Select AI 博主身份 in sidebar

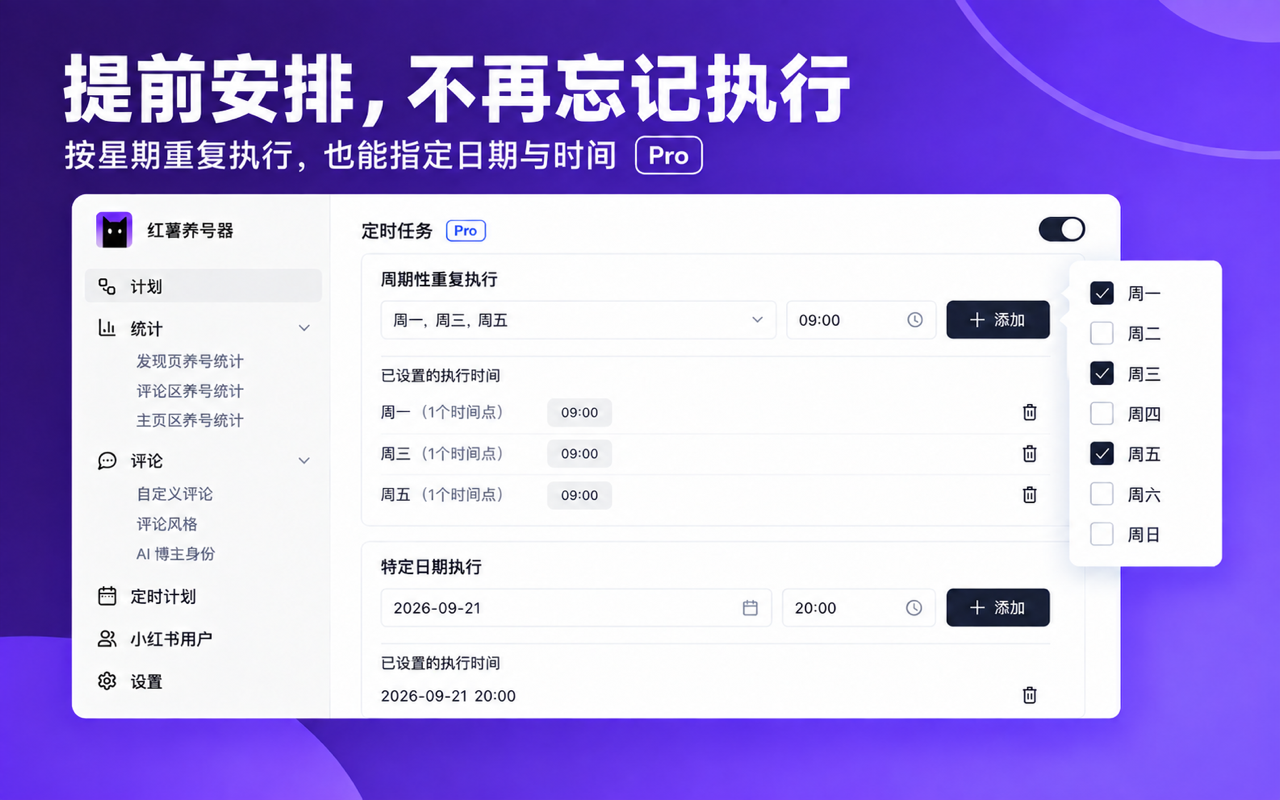pos(176,553)
